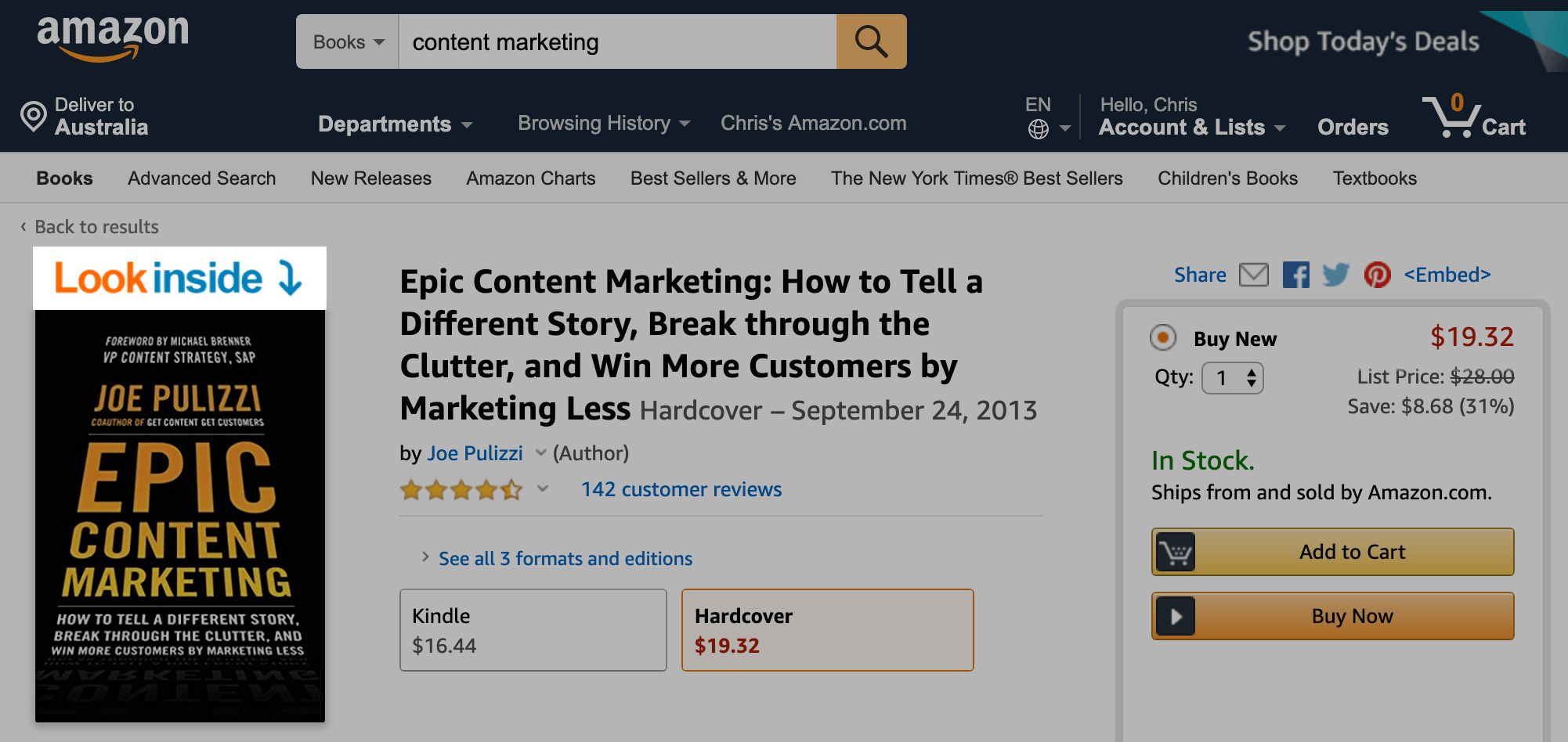Image resolution: width=1568 pixels, height=742 pixels.
Task: Open the Departments menu
Action: [395, 123]
